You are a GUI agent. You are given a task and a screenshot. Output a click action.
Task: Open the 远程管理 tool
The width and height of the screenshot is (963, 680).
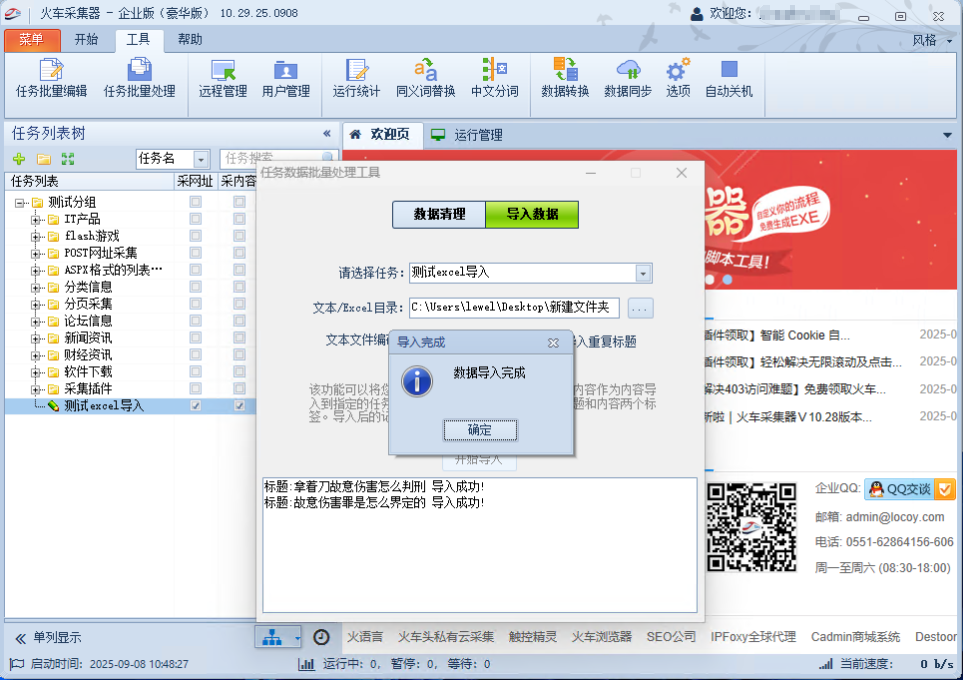pos(221,80)
